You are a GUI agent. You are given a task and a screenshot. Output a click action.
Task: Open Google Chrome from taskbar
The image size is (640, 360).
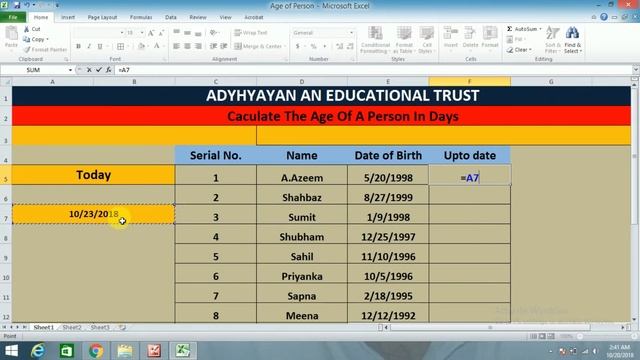click(96, 351)
